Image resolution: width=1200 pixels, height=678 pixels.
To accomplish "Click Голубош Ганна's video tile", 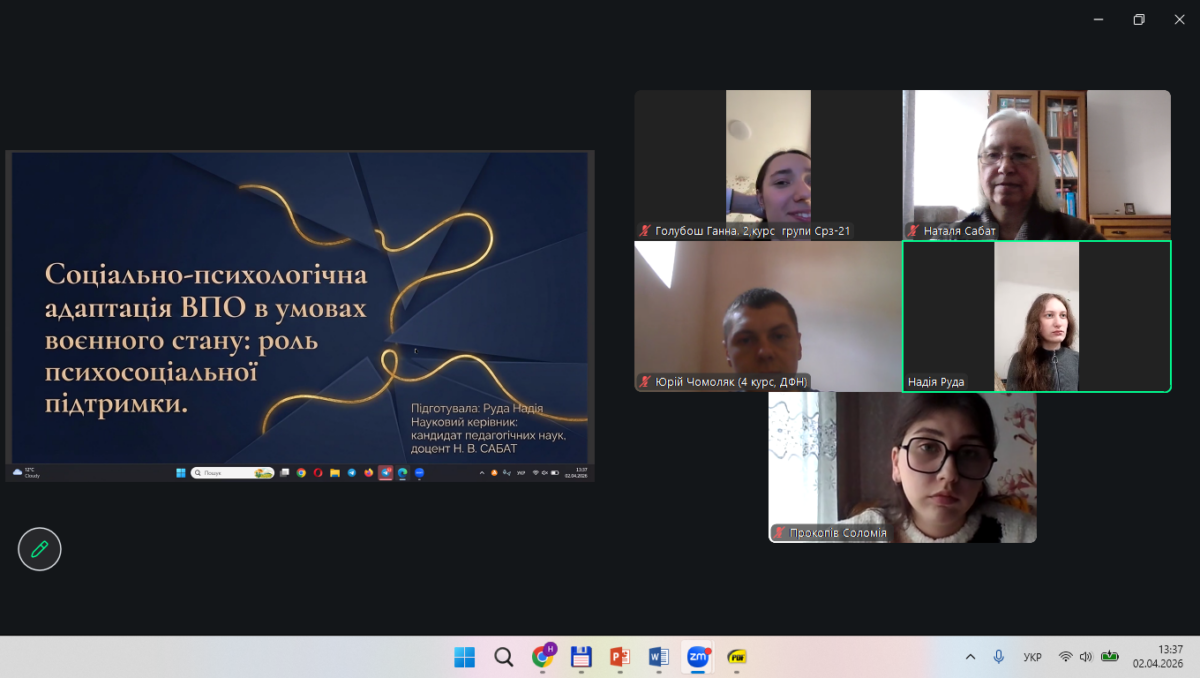I will [768, 165].
